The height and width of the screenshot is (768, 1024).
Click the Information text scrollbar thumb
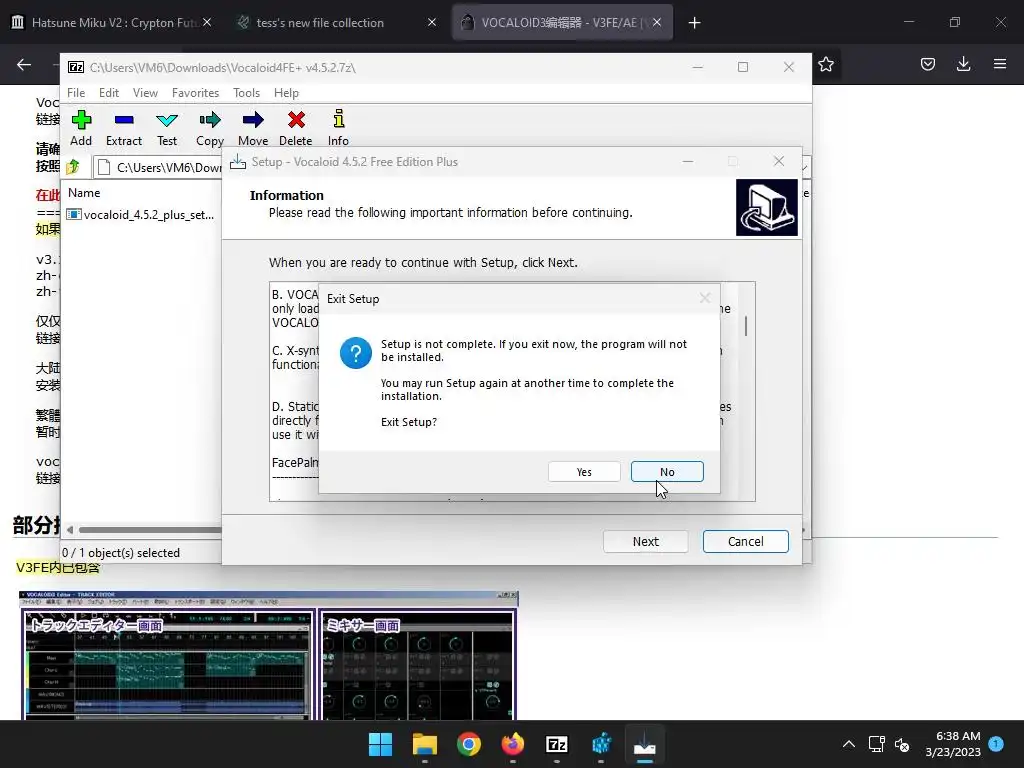click(x=746, y=326)
